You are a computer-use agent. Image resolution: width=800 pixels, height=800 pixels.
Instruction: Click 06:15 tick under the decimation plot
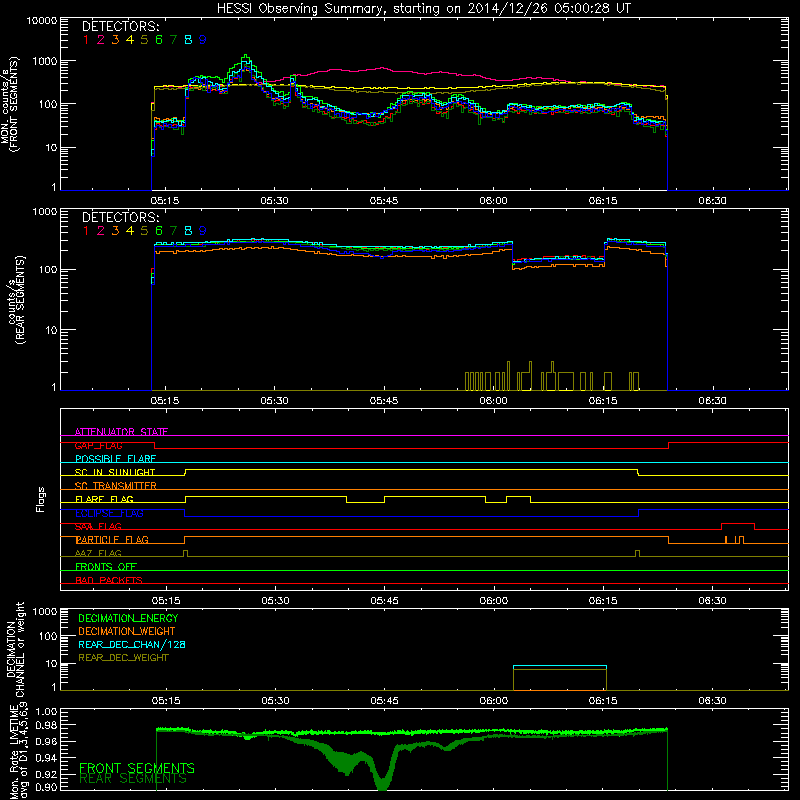pos(603,701)
